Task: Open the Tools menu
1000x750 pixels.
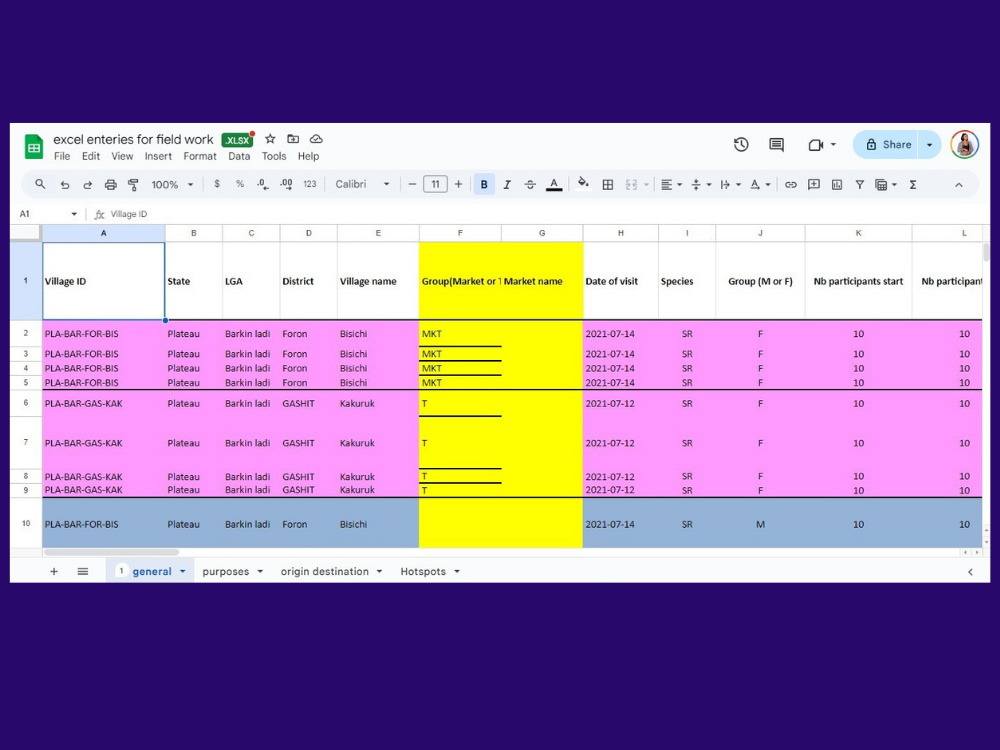Action: tap(274, 156)
